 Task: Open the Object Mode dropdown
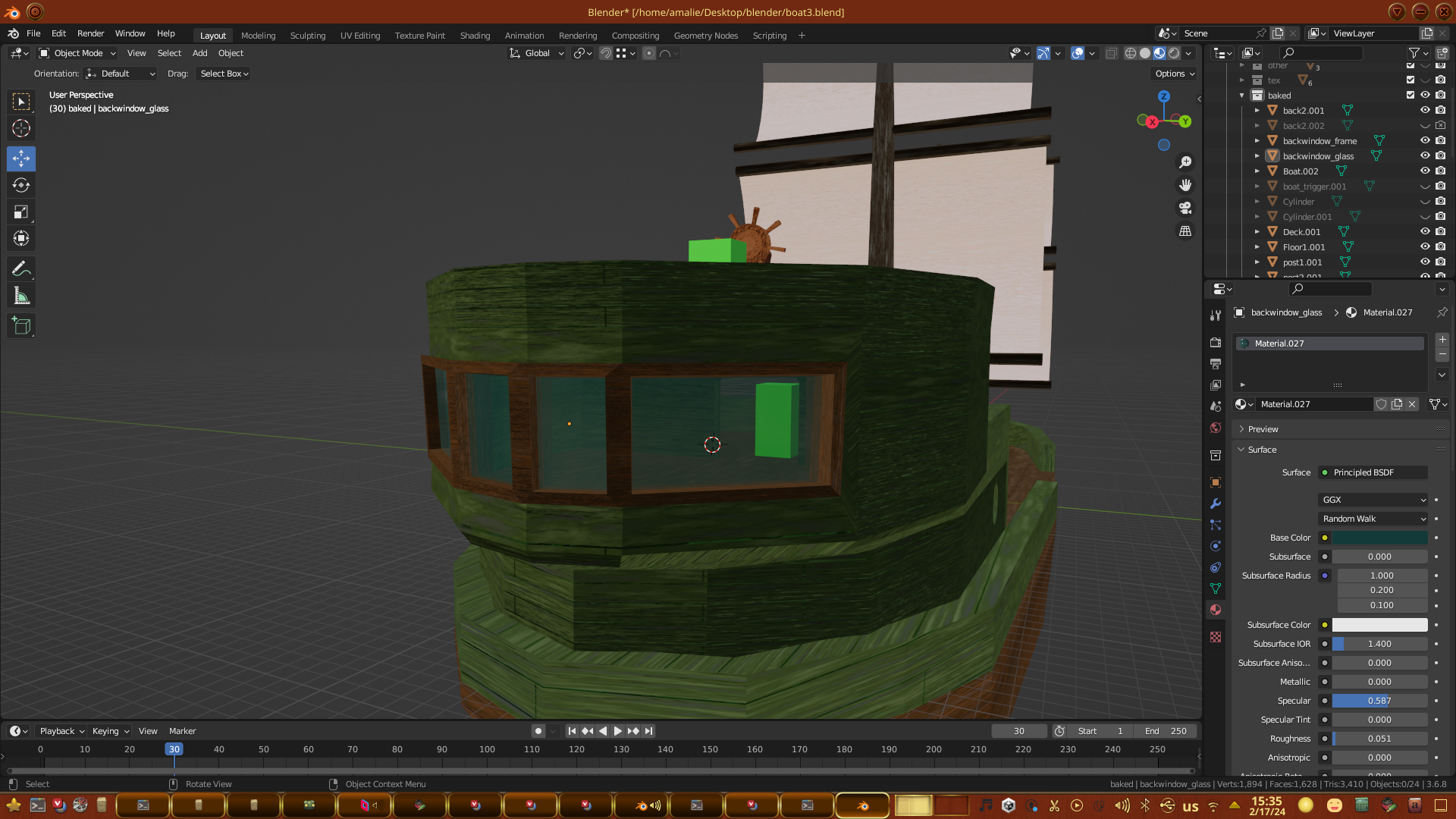(x=77, y=53)
